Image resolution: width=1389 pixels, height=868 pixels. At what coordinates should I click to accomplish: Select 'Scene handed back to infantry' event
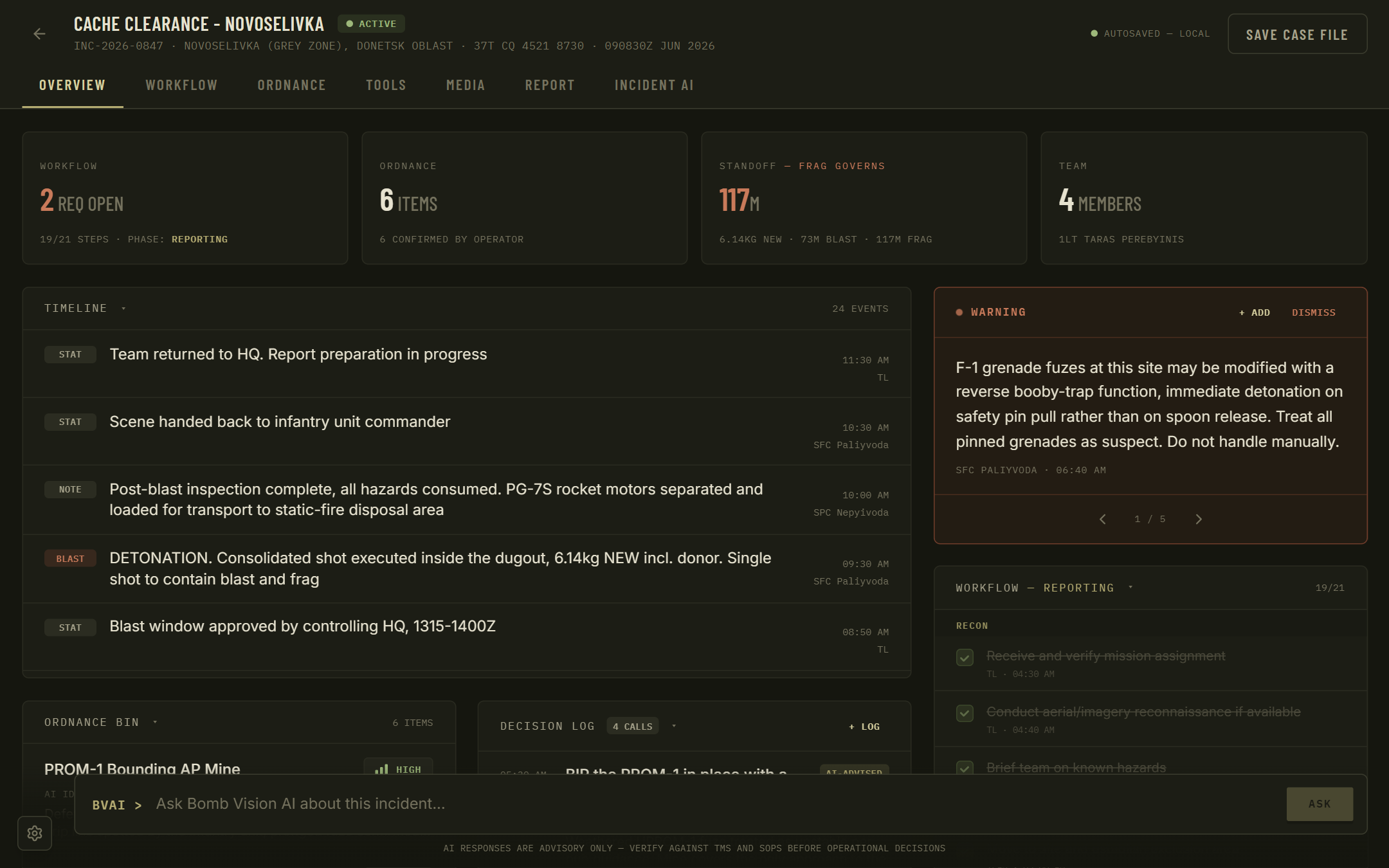tap(467, 431)
